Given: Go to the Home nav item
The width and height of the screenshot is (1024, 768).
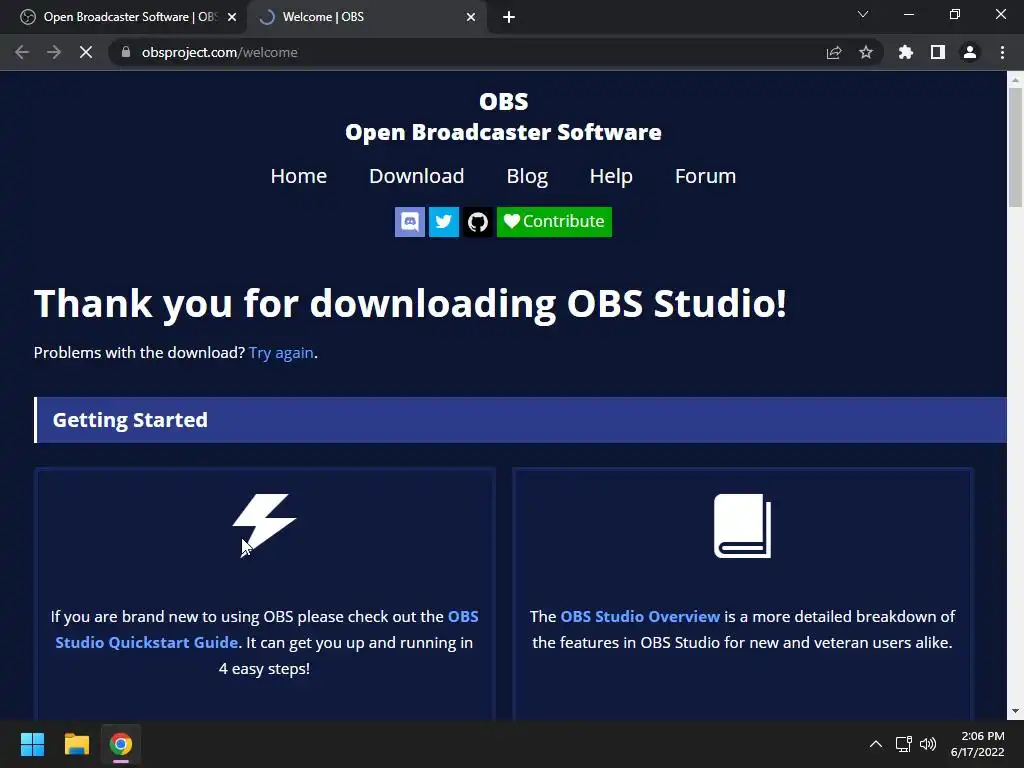Looking at the screenshot, I should coord(298,176).
